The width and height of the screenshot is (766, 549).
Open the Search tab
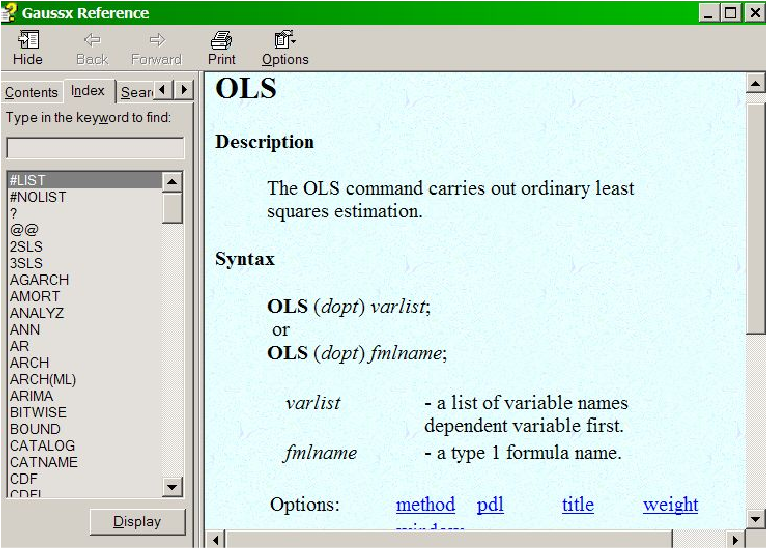pos(137,92)
